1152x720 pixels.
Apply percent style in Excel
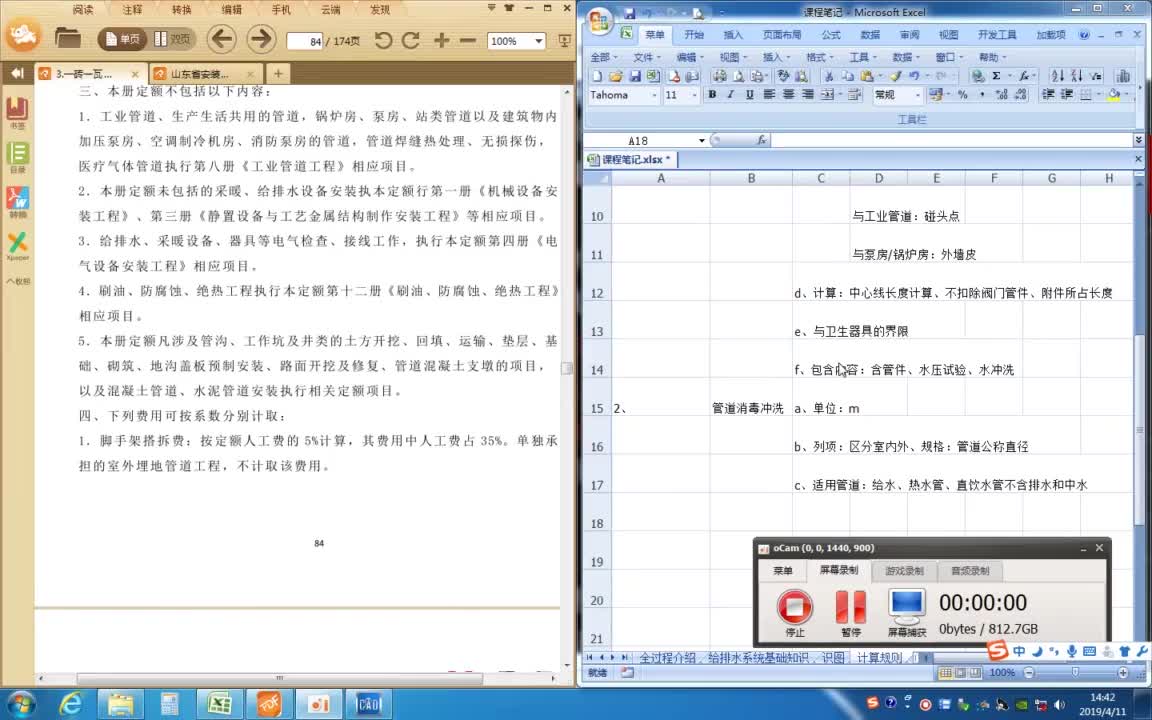pyautogui.click(x=962, y=95)
